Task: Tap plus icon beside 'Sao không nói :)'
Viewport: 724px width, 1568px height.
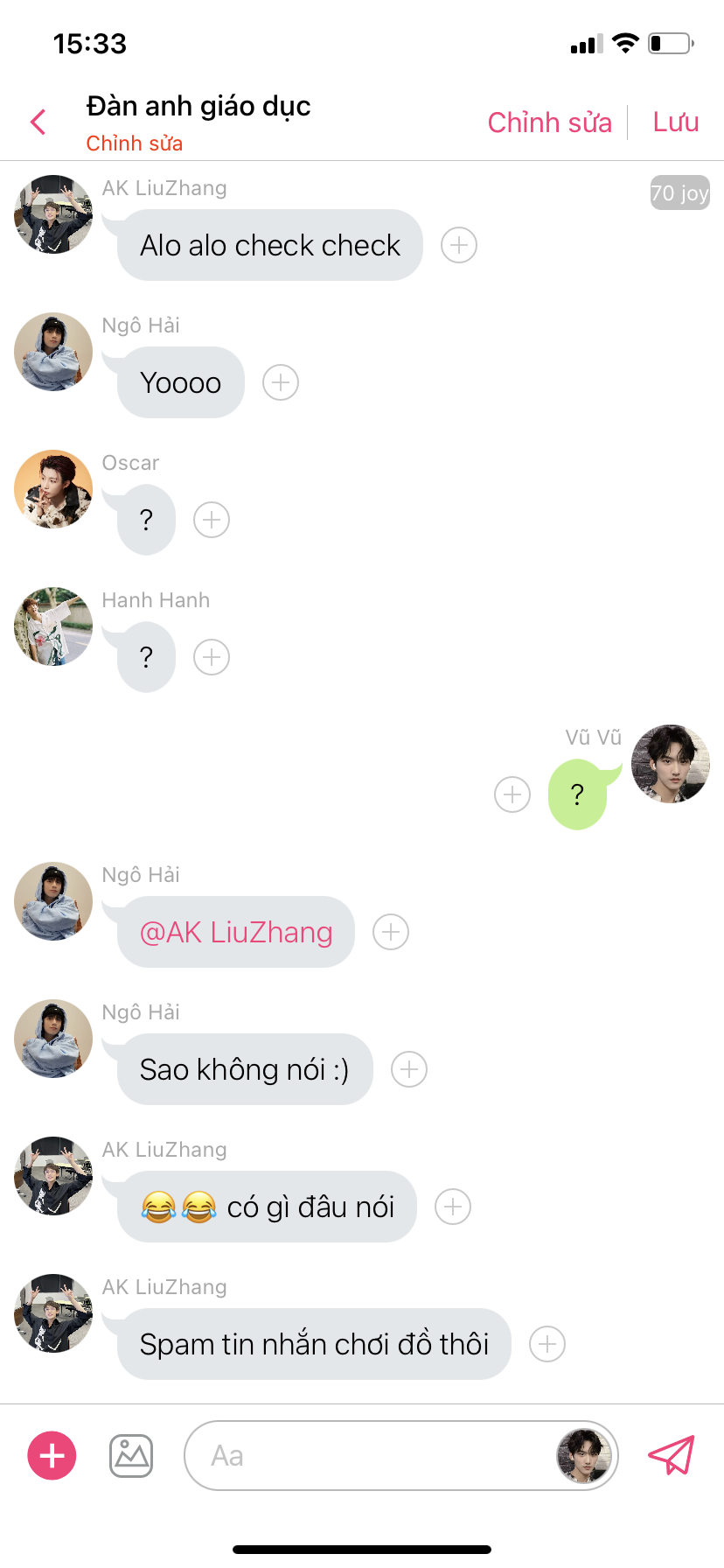Action: 409,1069
